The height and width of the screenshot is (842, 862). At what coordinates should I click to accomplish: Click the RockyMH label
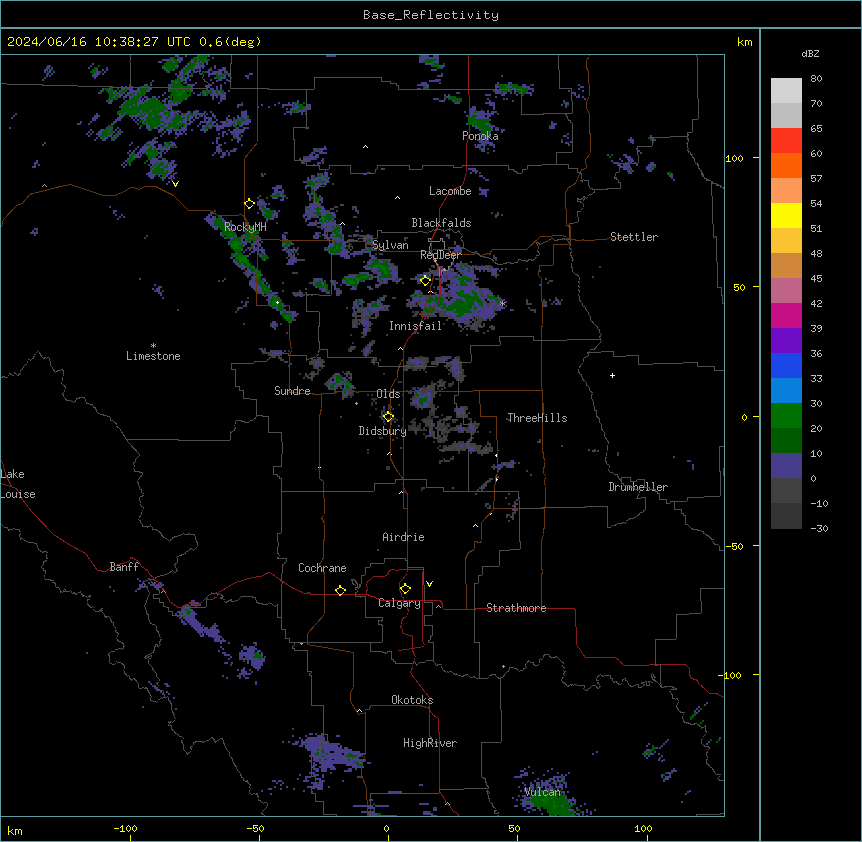[245, 226]
